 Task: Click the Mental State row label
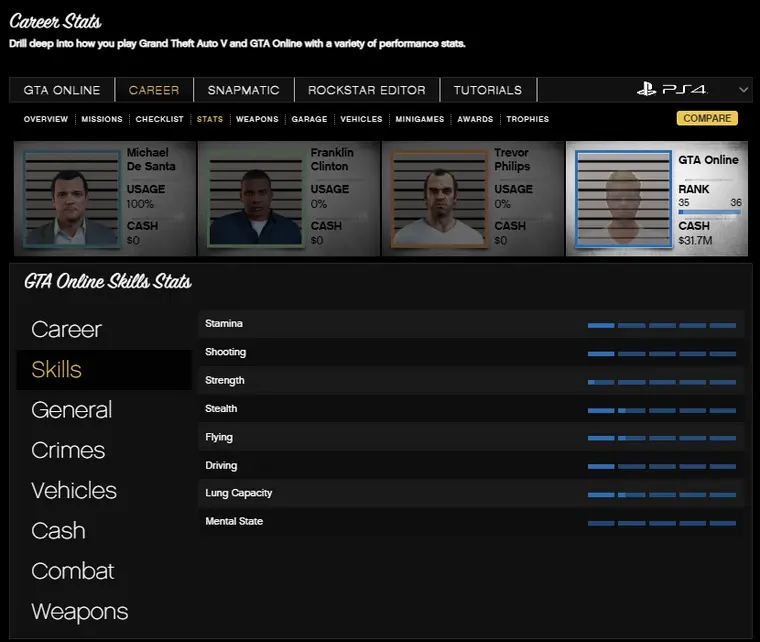coord(234,521)
